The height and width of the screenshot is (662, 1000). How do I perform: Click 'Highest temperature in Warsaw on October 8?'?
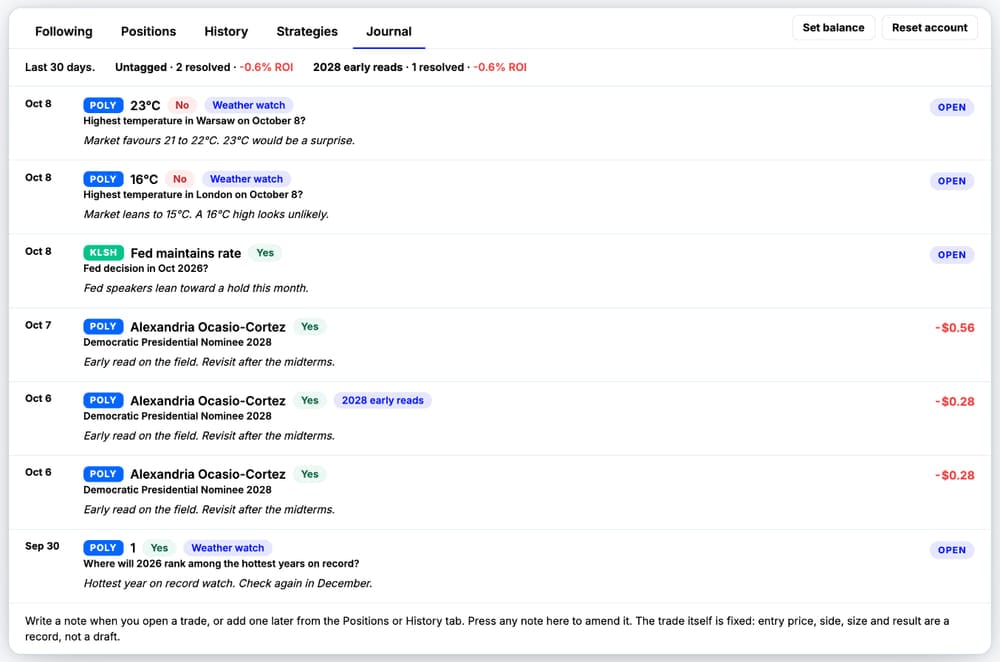[195, 121]
